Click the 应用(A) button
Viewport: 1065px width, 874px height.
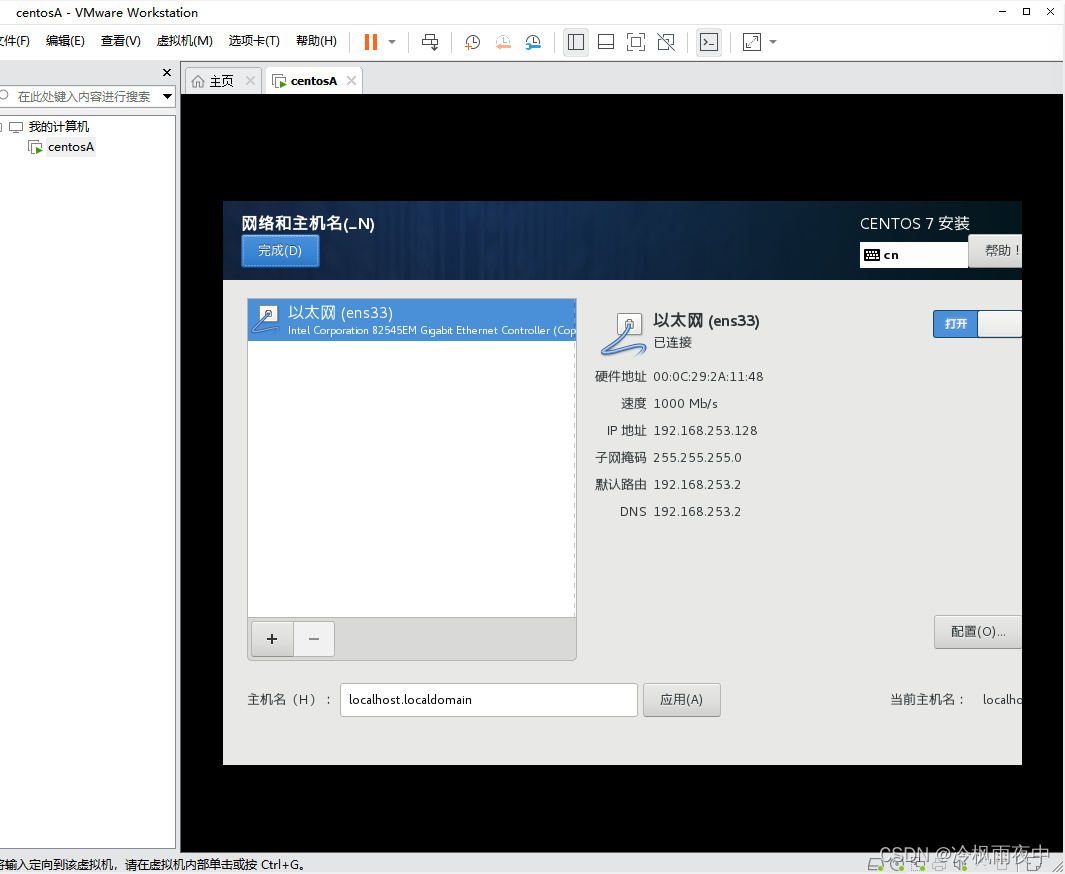[x=681, y=700]
